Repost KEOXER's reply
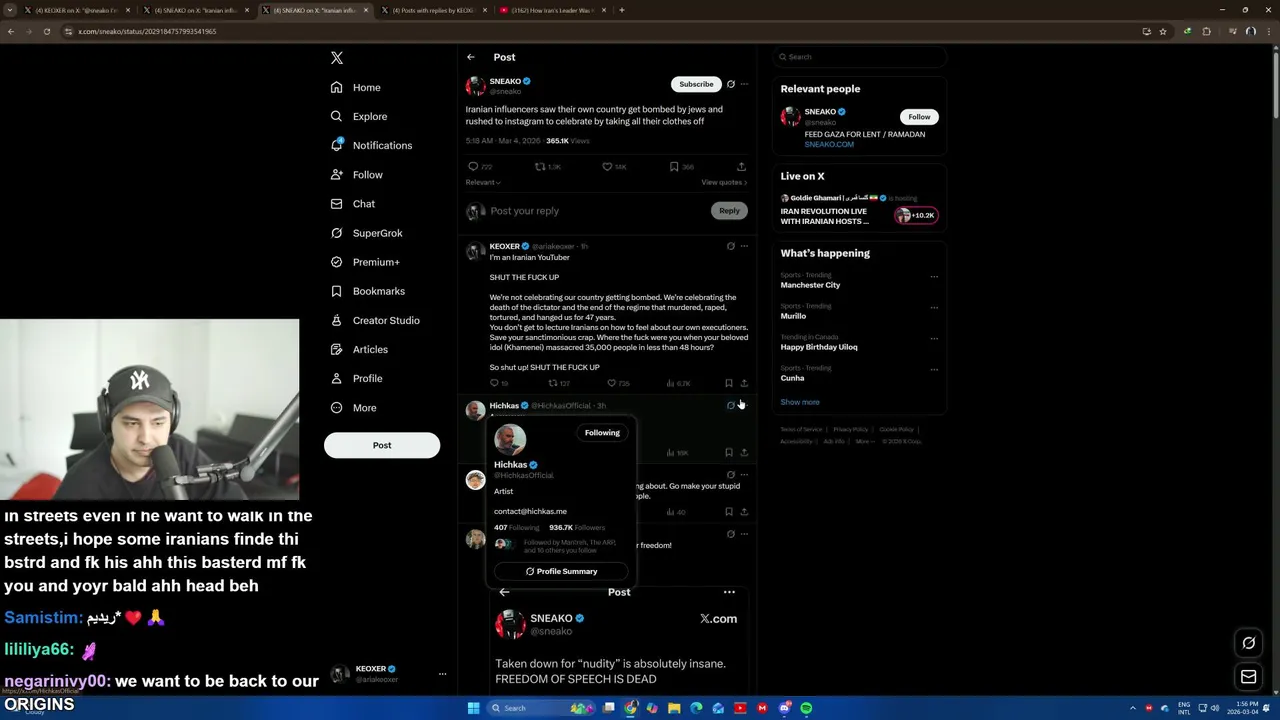1280x720 pixels. tap(553, 383)
